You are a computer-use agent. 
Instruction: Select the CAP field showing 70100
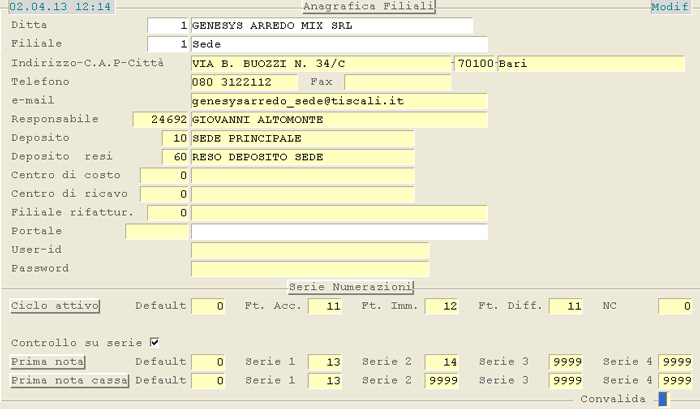click(474, 64)
